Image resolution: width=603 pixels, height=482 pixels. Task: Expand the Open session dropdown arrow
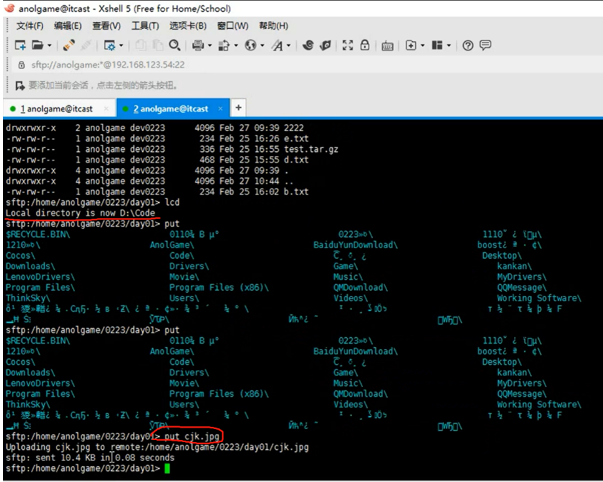(49, 45)
